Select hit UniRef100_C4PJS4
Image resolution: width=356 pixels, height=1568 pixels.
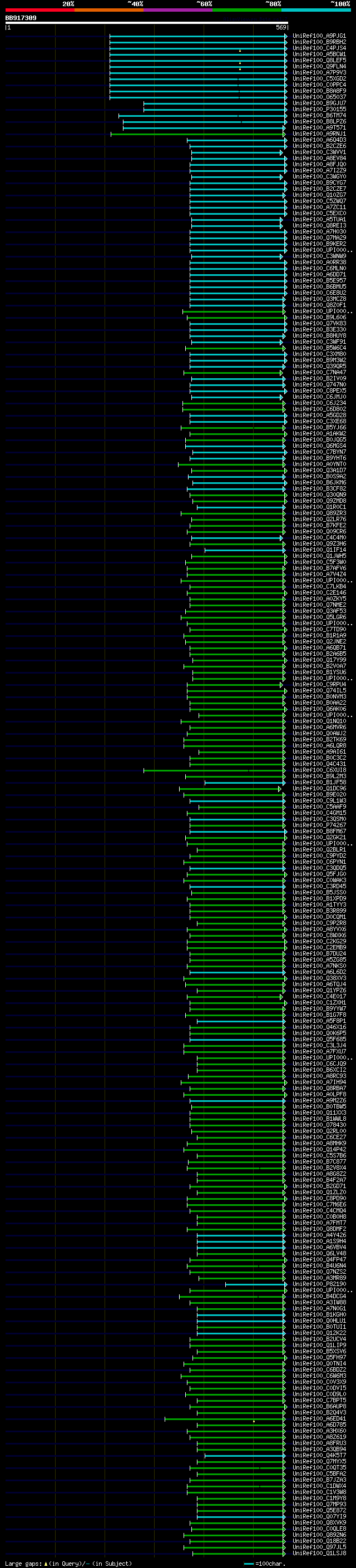pyautogui.click(x=319, y=48)
